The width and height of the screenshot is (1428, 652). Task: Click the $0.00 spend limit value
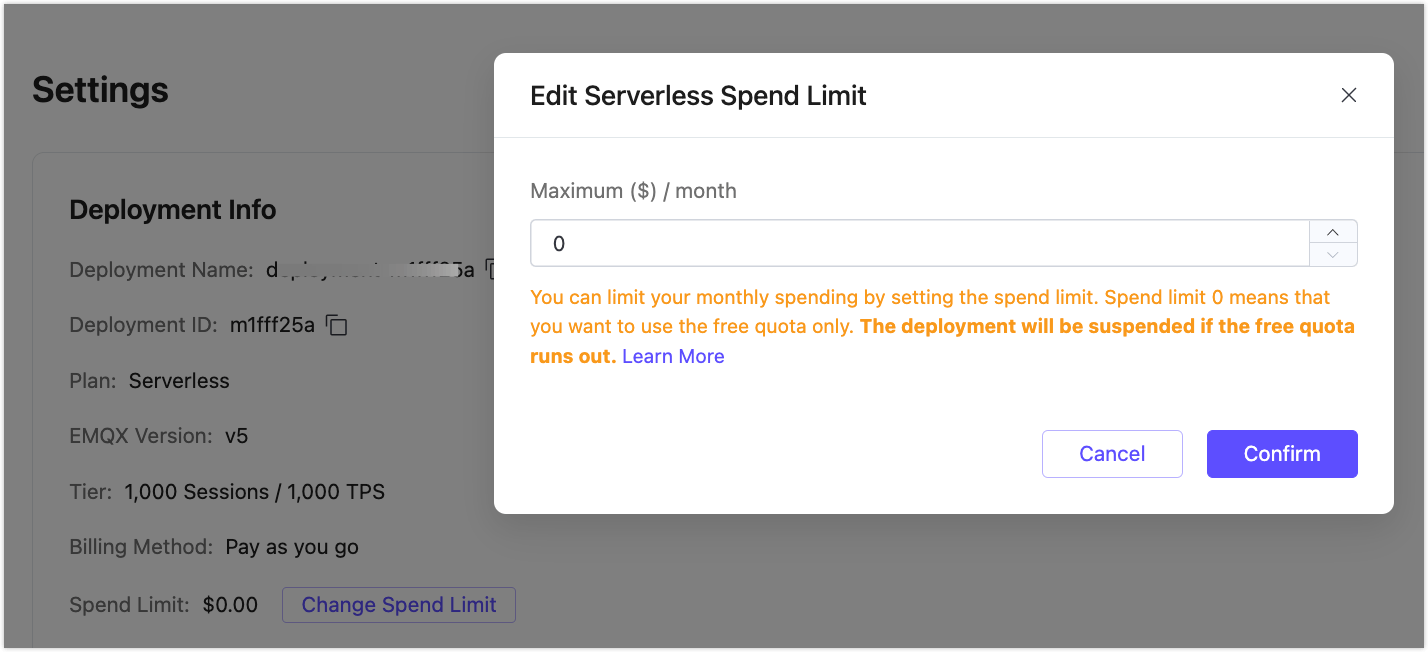(x=230, y=605)
